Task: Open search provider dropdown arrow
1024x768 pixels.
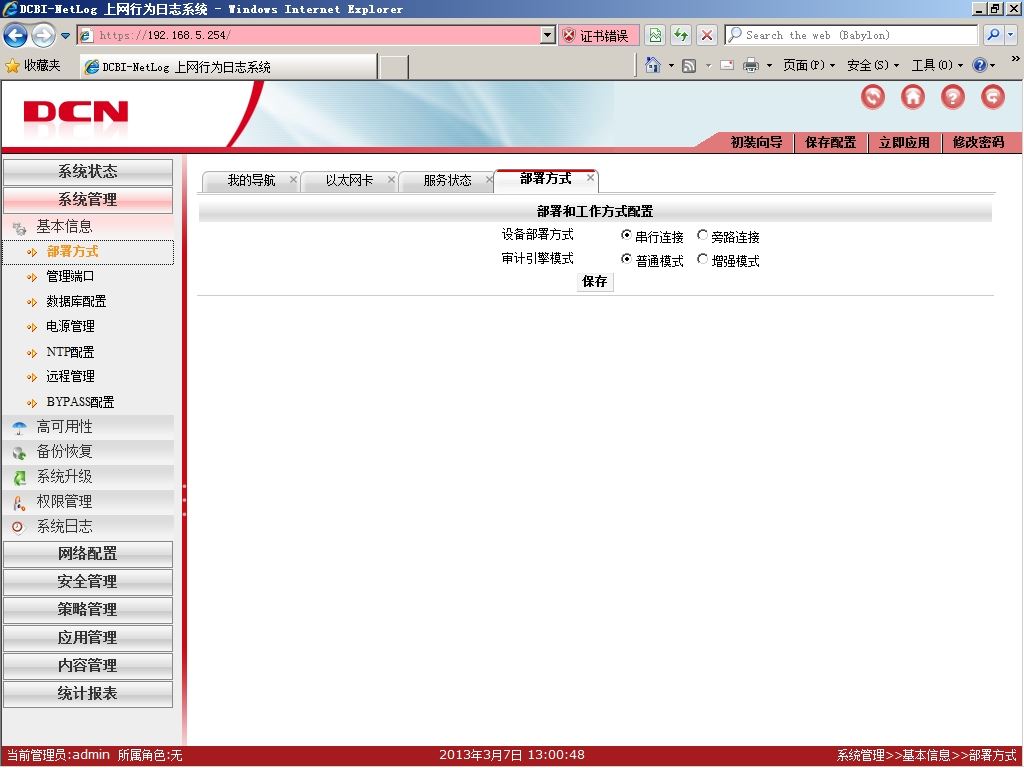Action: (x=1011, y=35)
